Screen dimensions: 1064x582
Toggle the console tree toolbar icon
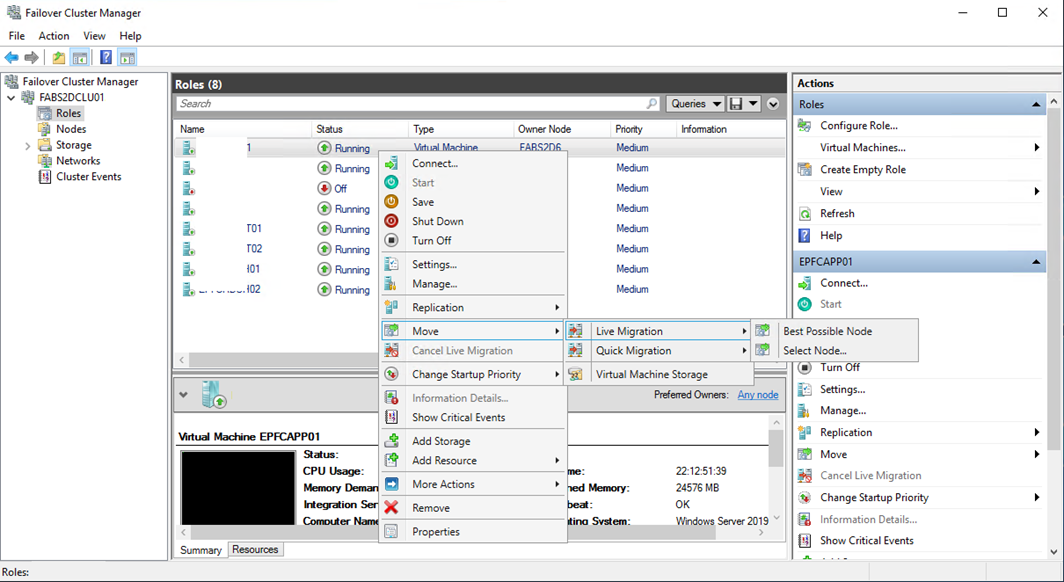(x=79, y=58)
